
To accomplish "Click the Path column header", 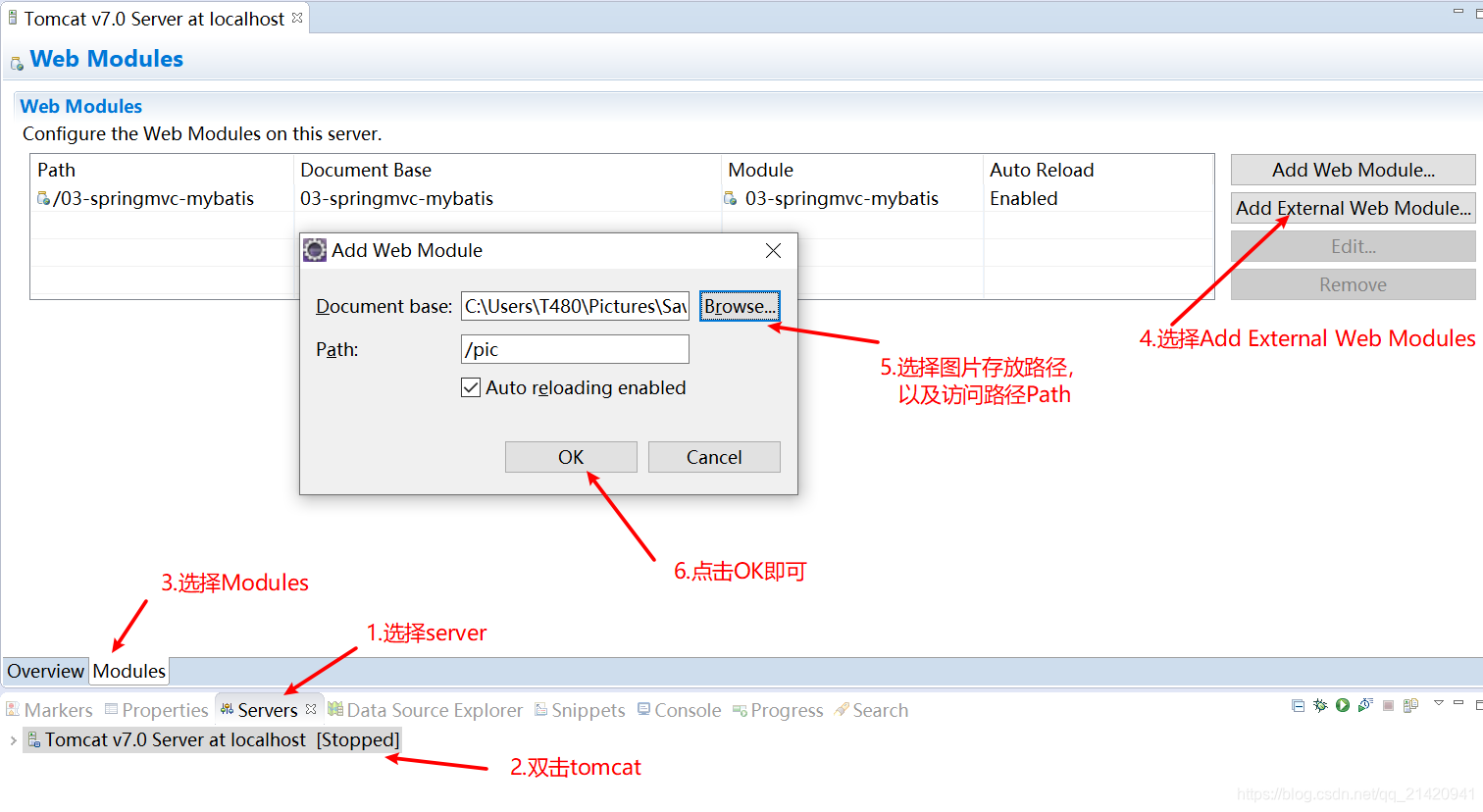I will click(x=162, y=170).
